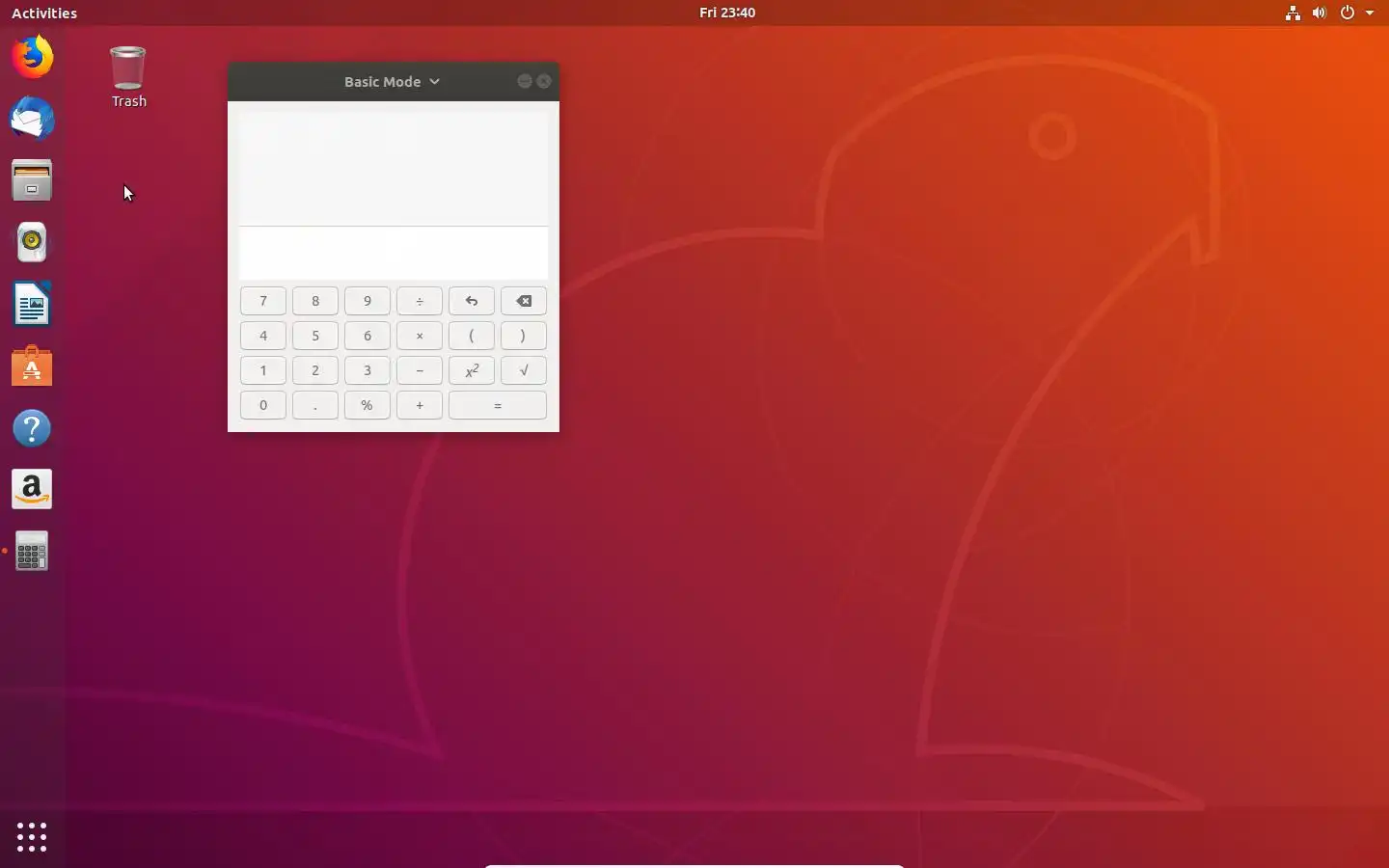Click the minus sign button
The image size is (1389, 868).
tap(420, 370)
